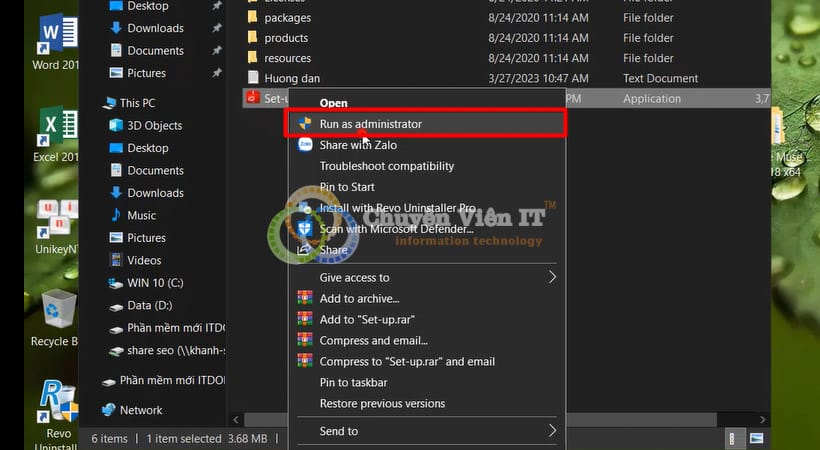Click WinRAR icon beside Add to "Set-up.rar"
Viewport: 820px width, 450px height.
point(305,319)
